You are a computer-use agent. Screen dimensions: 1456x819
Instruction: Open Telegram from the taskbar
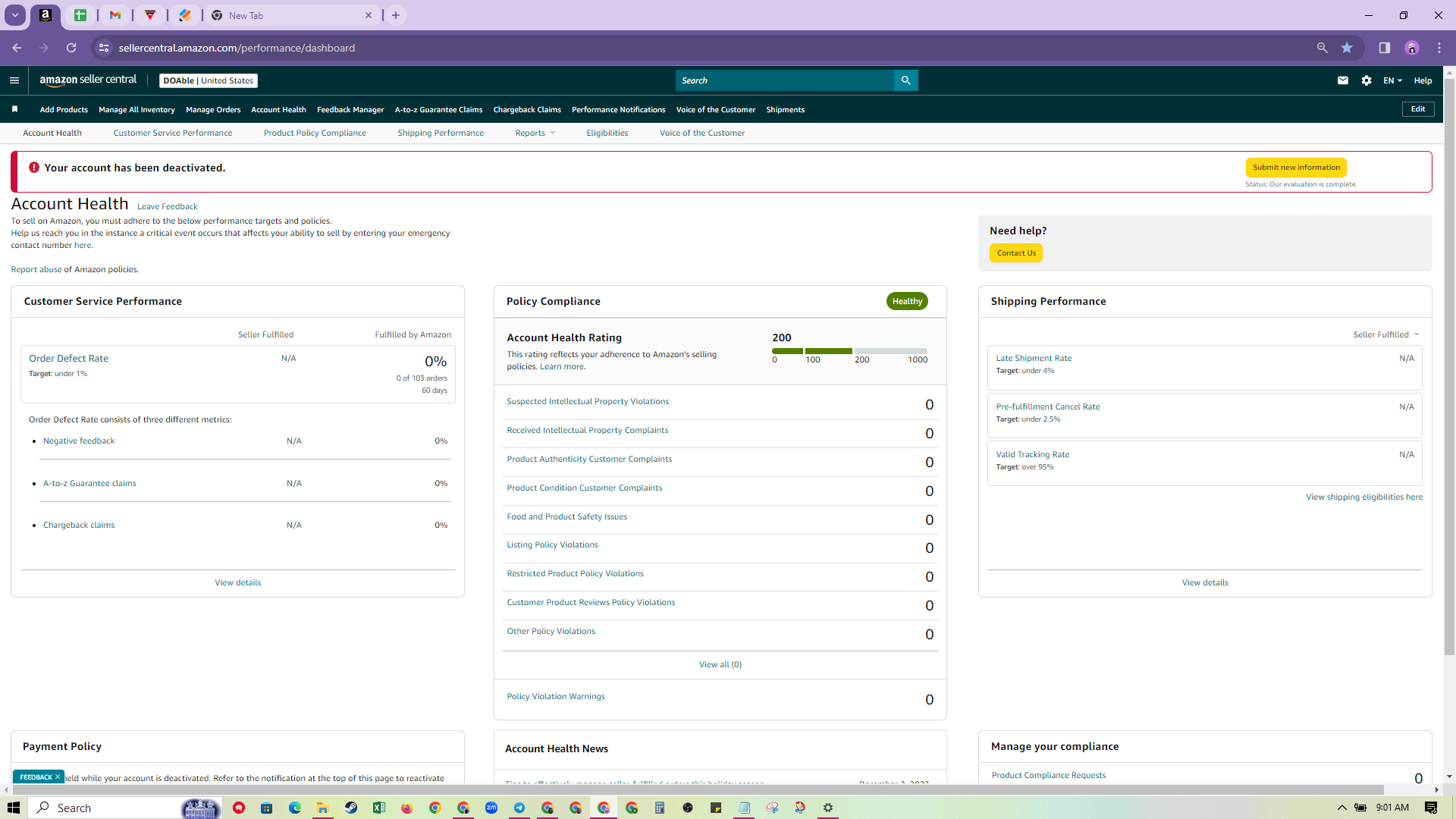pyautogui.click(x=519, y=808)
